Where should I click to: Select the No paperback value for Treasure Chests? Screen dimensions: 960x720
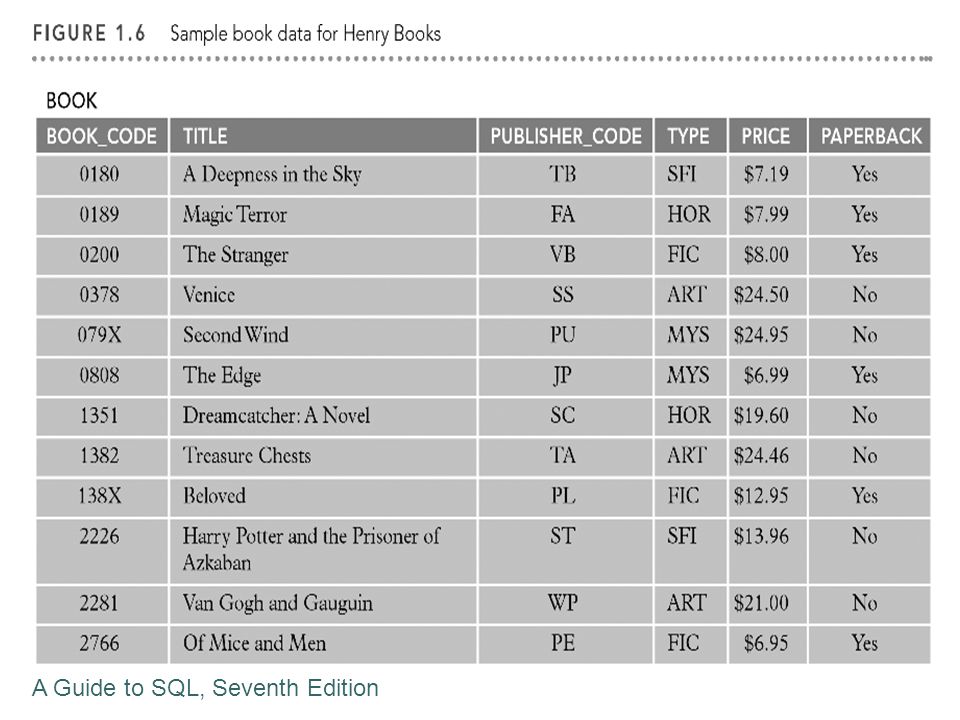point(864,456)
